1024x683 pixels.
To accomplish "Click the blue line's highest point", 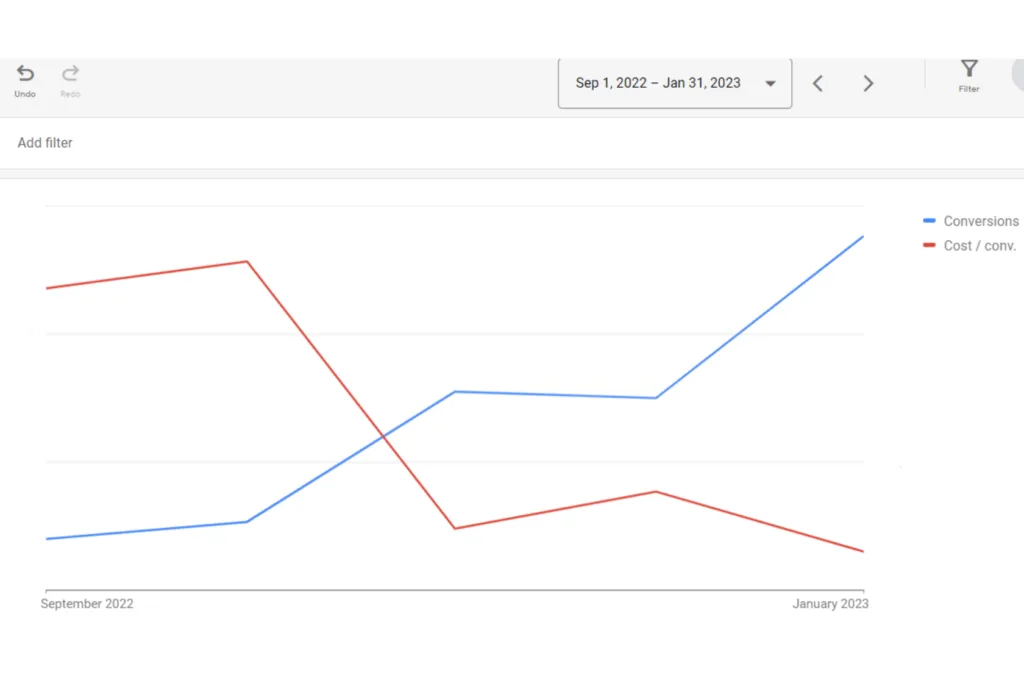I will click(862, 238).
